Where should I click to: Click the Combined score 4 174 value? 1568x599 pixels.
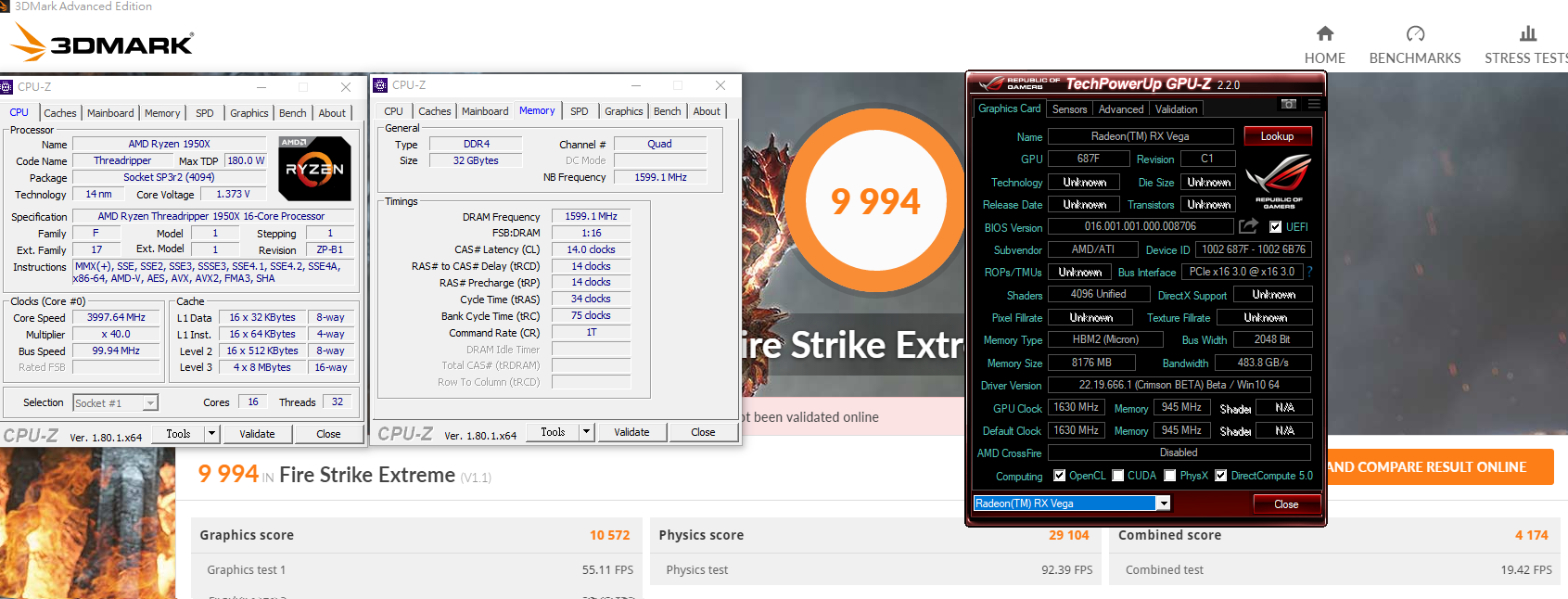1531,535
